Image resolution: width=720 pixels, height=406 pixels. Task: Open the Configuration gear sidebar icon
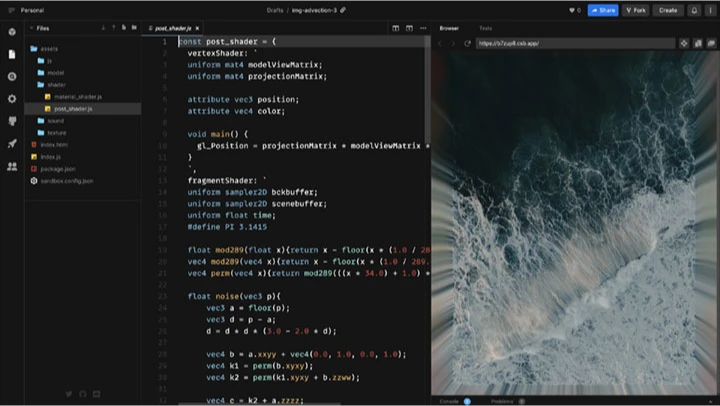tap(12, 99)
